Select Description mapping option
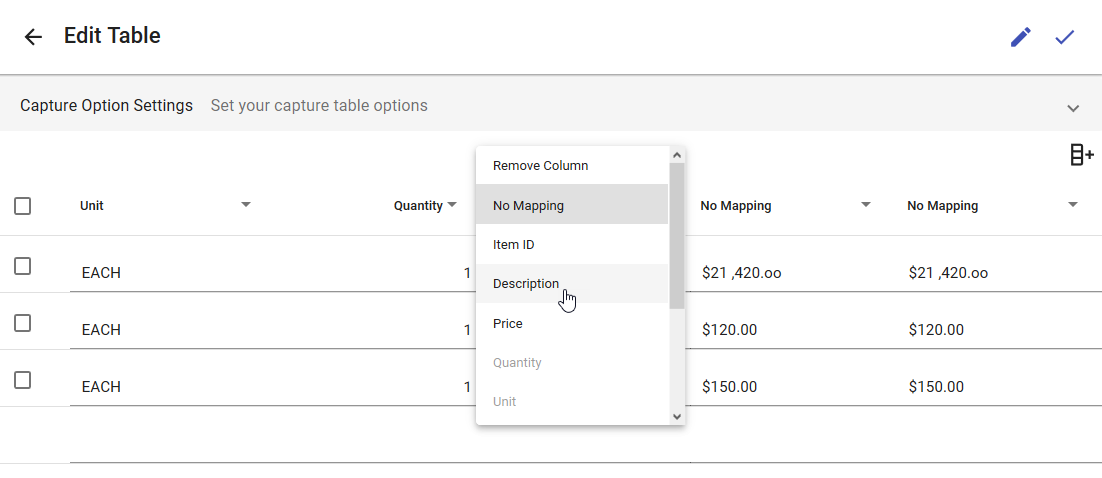 coord(572,284)
